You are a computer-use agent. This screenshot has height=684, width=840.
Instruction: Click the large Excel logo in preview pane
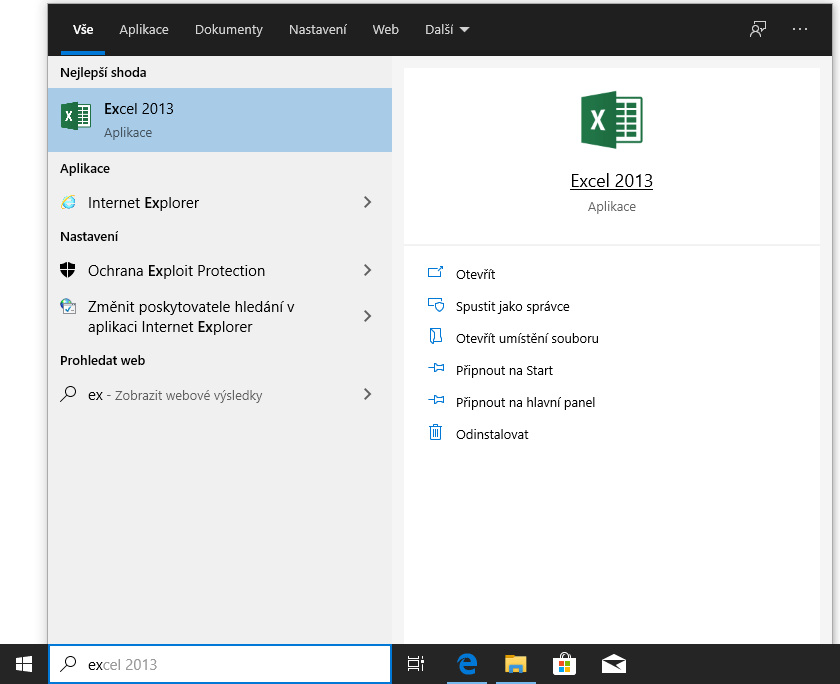[611, 119]
